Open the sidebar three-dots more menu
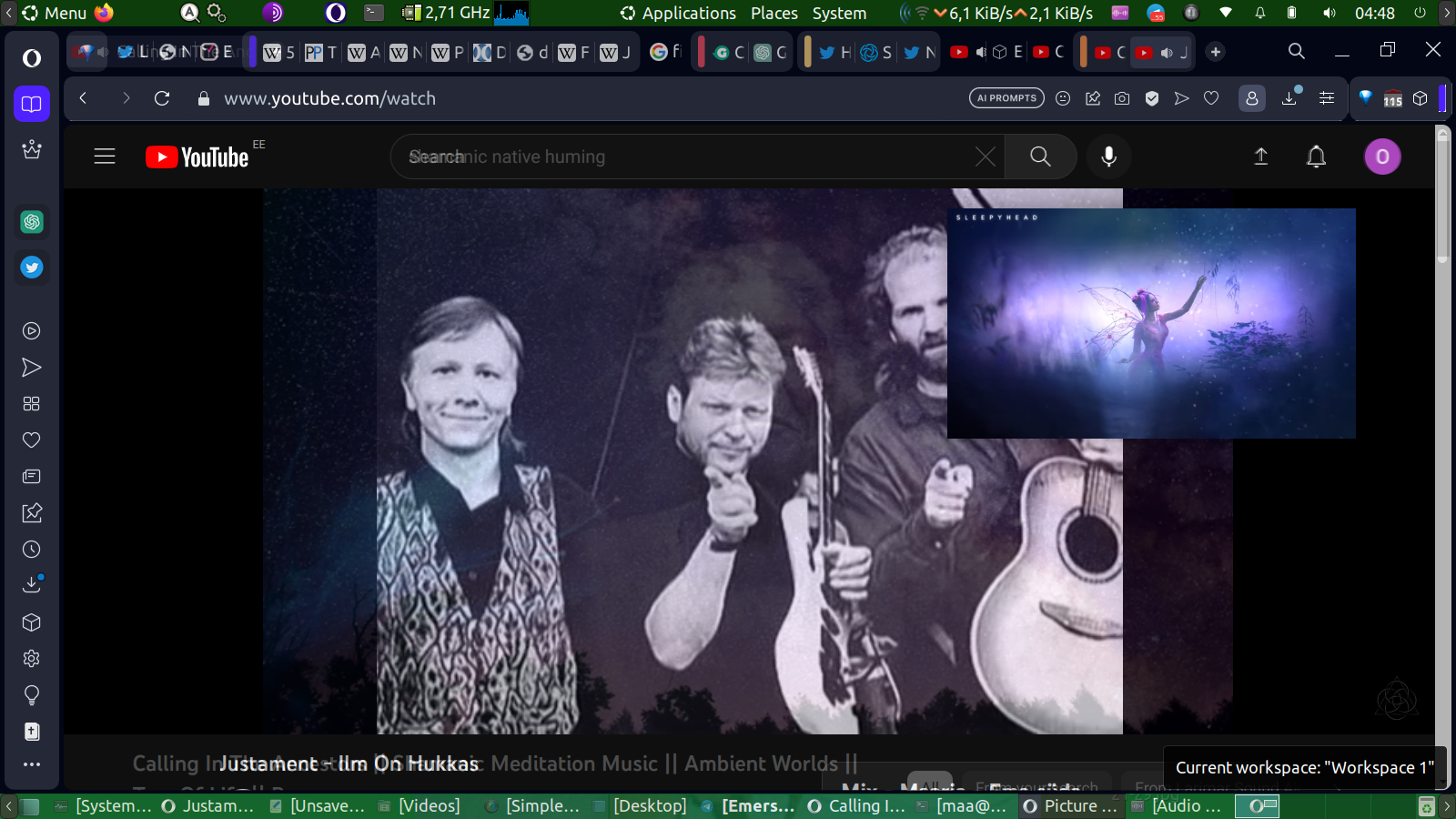 coord(32,764)
